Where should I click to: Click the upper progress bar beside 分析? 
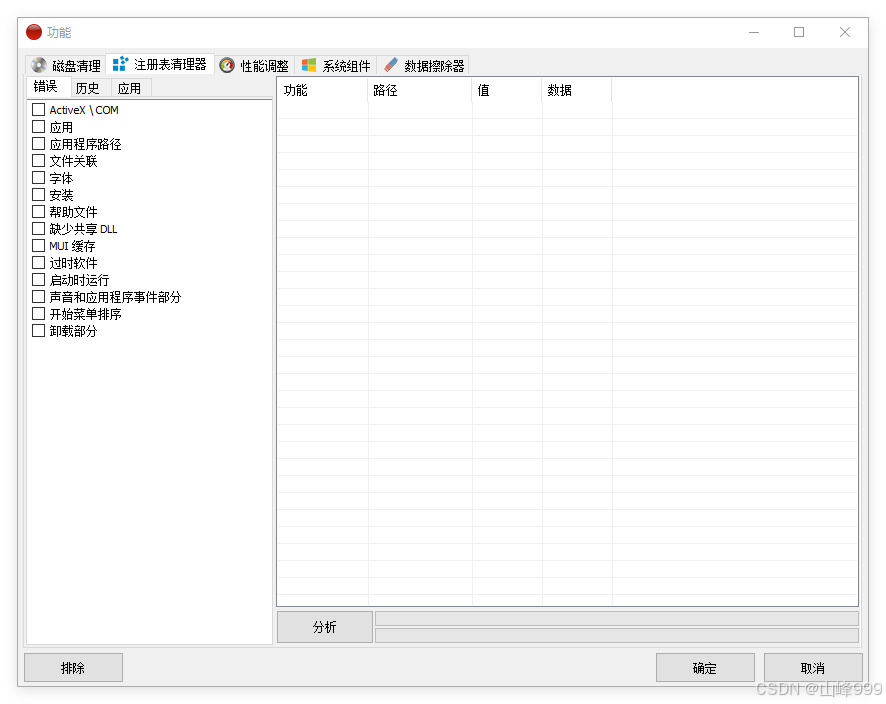click(616, 618)
